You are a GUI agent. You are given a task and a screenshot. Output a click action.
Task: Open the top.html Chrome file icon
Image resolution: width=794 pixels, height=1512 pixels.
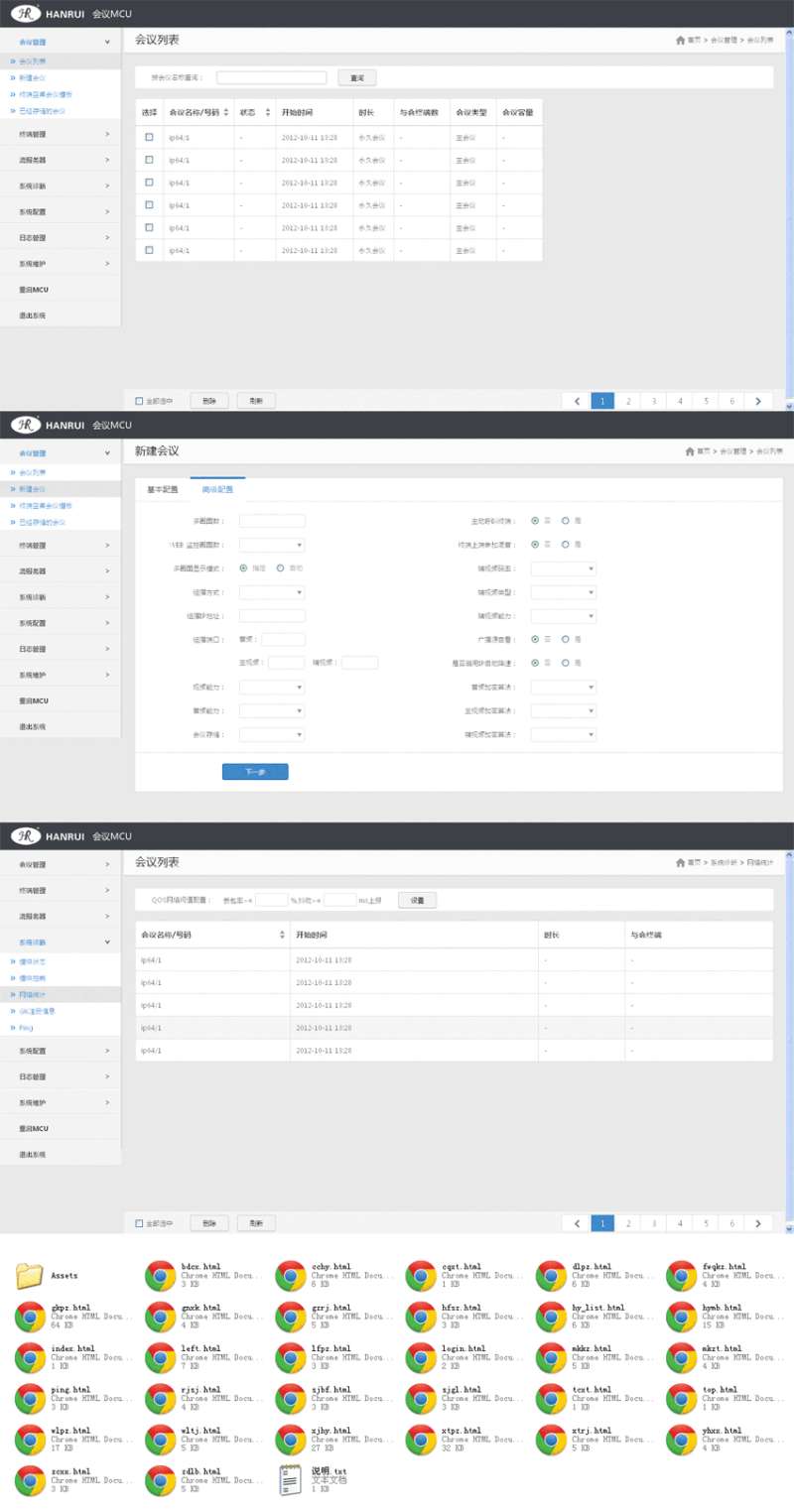click(682, 1398)
